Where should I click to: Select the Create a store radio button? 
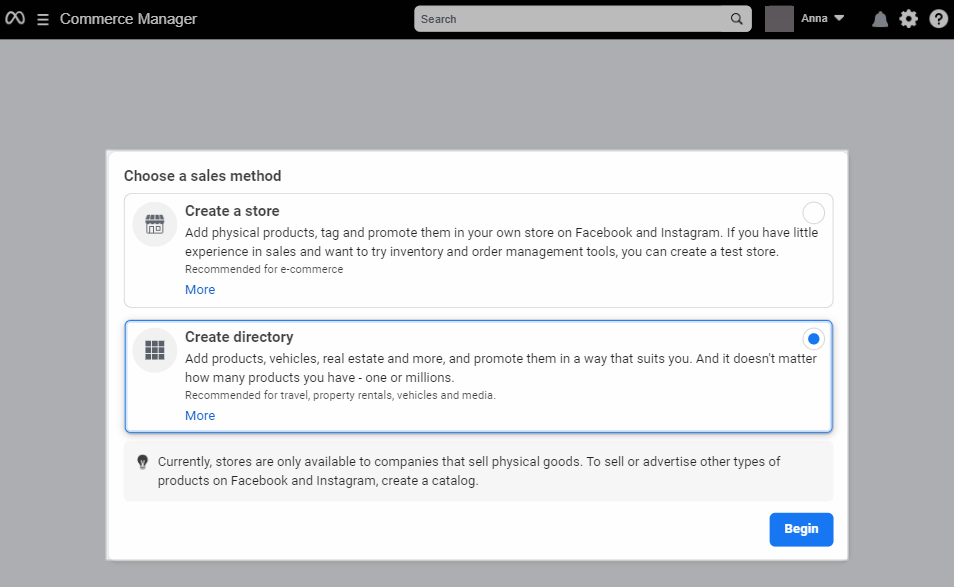coord(813,213)
